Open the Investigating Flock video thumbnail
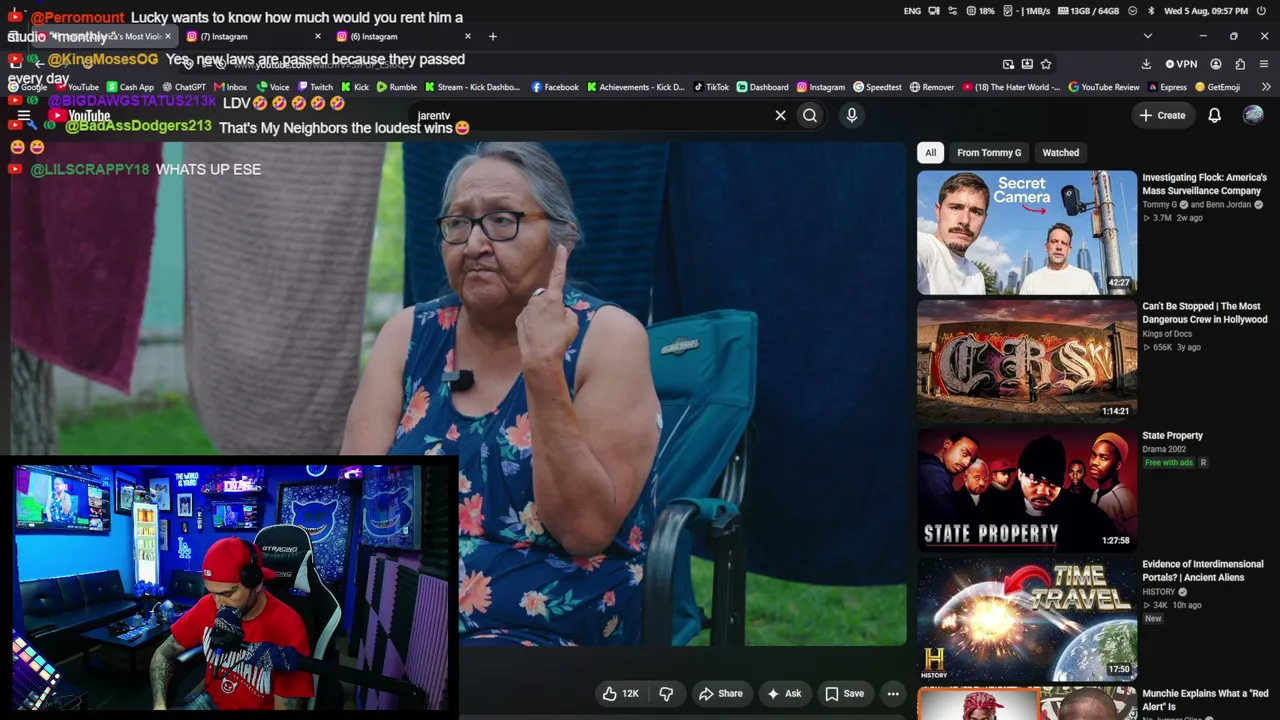This screenshot has width=1280, height=720. (x=1027, y=233)
